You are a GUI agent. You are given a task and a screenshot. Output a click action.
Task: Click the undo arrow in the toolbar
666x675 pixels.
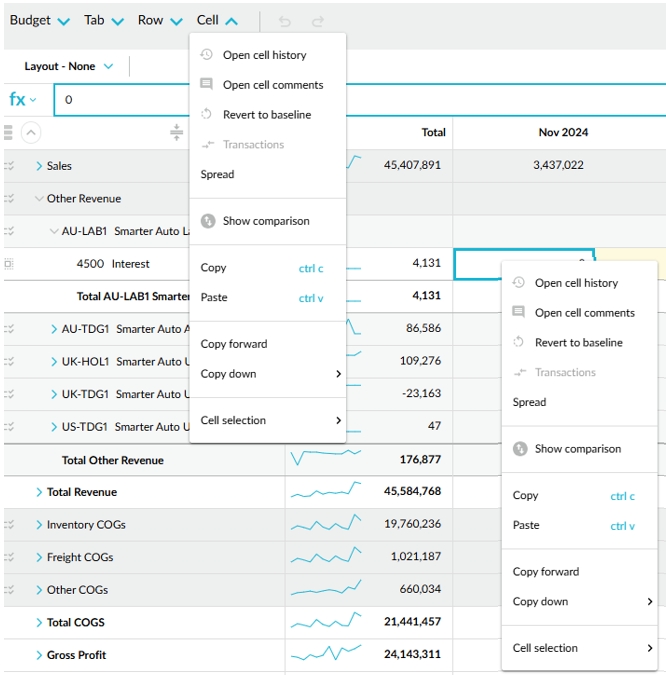[285, 21]
